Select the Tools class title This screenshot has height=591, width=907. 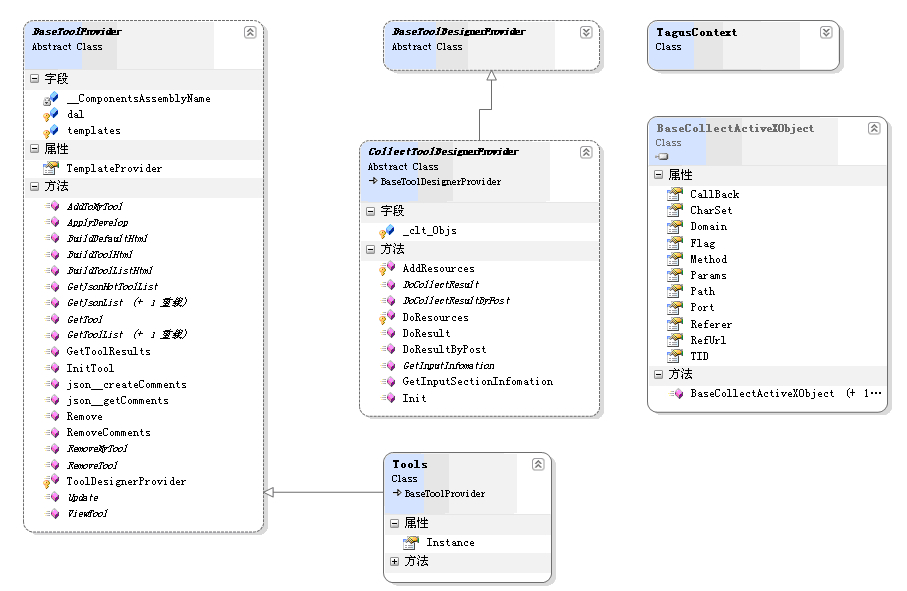click(x=410, y=464)
